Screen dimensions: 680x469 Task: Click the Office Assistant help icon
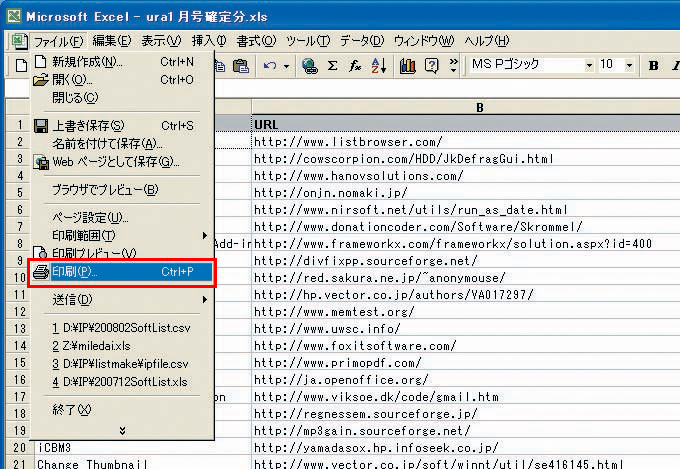(x=432, y=66)
